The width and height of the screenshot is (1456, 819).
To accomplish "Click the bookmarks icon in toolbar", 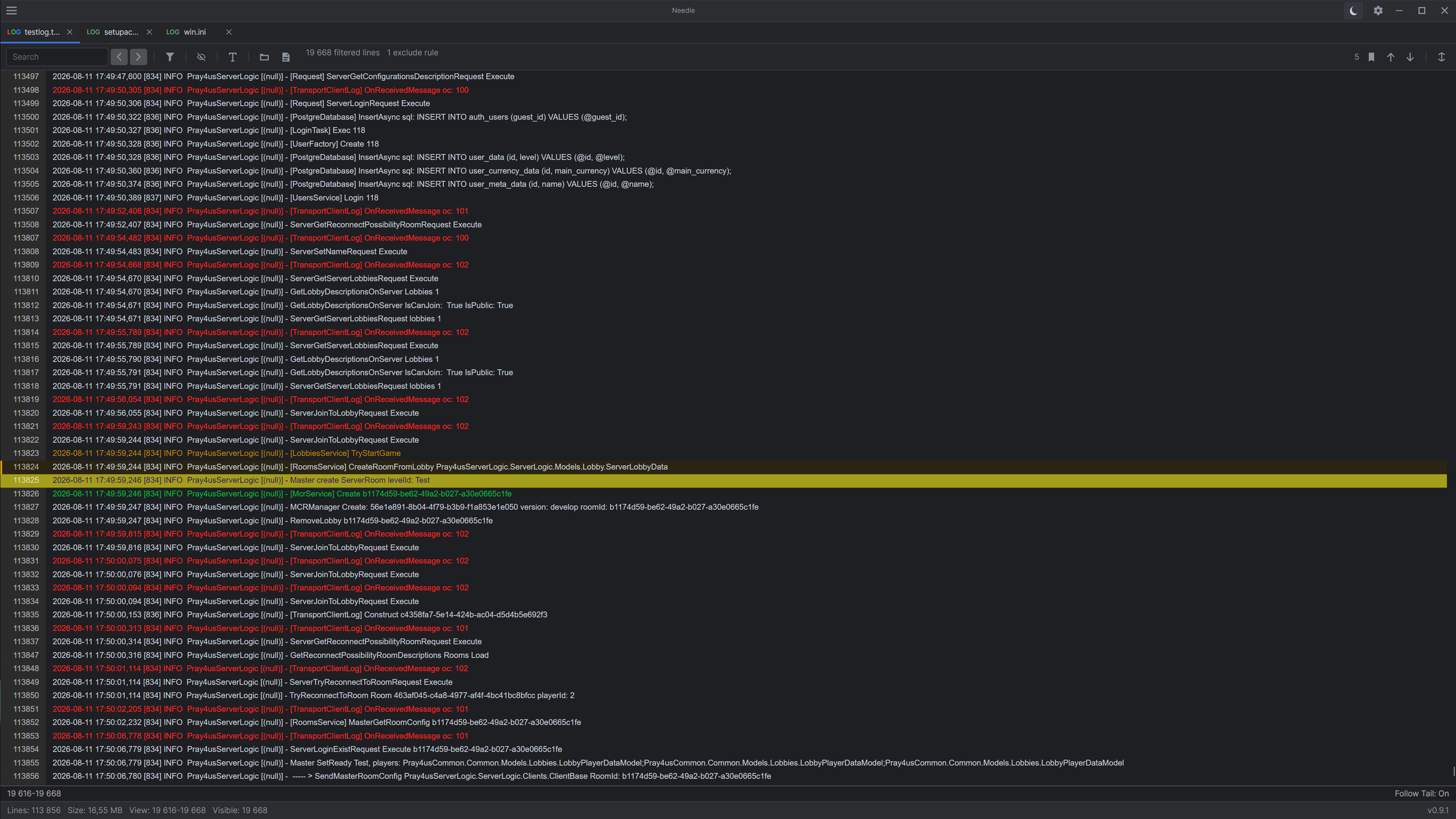I will pos(1371,57).
